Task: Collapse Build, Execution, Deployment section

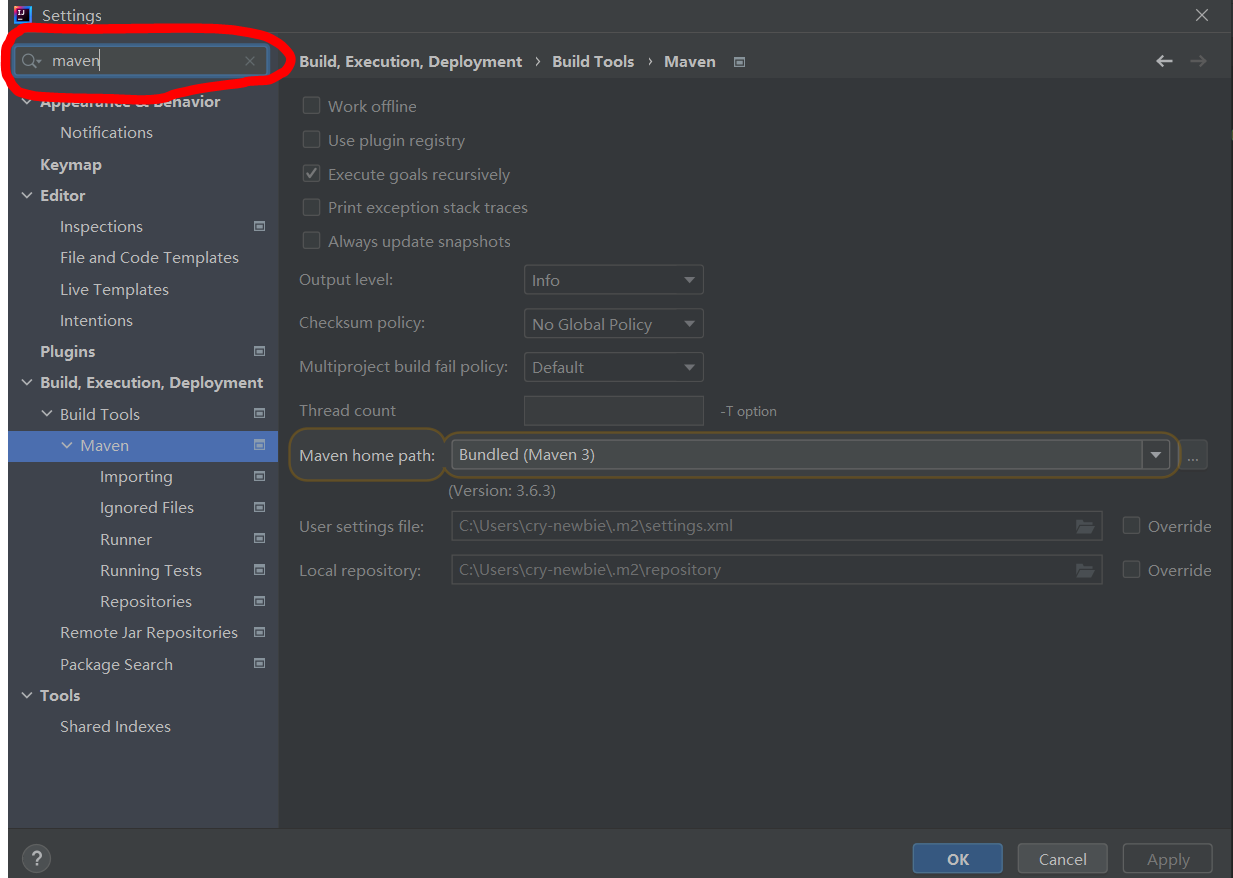Action: [27, 382]
